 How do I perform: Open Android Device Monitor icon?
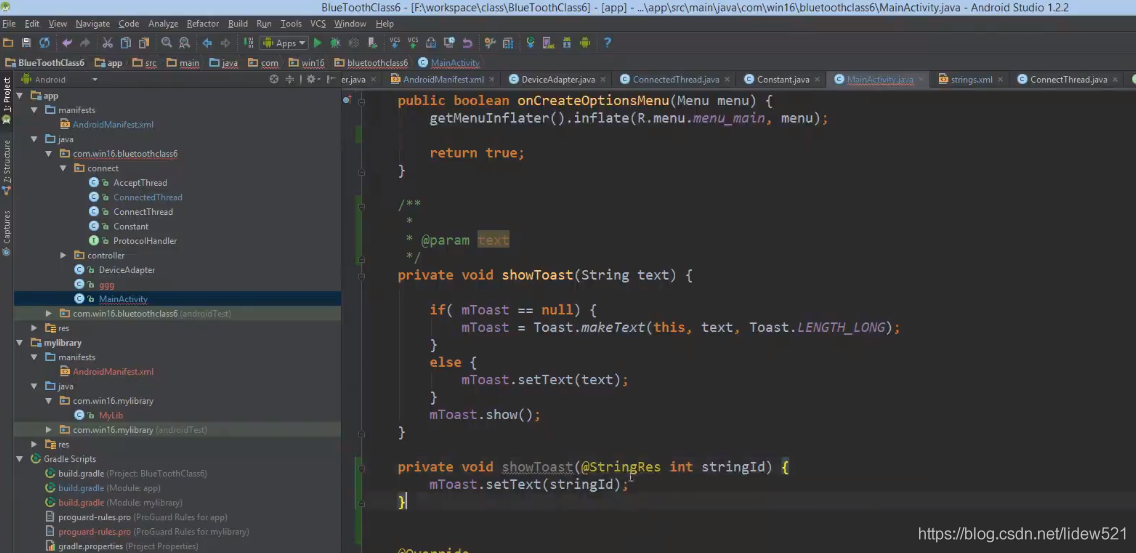[x=585, y=43]
